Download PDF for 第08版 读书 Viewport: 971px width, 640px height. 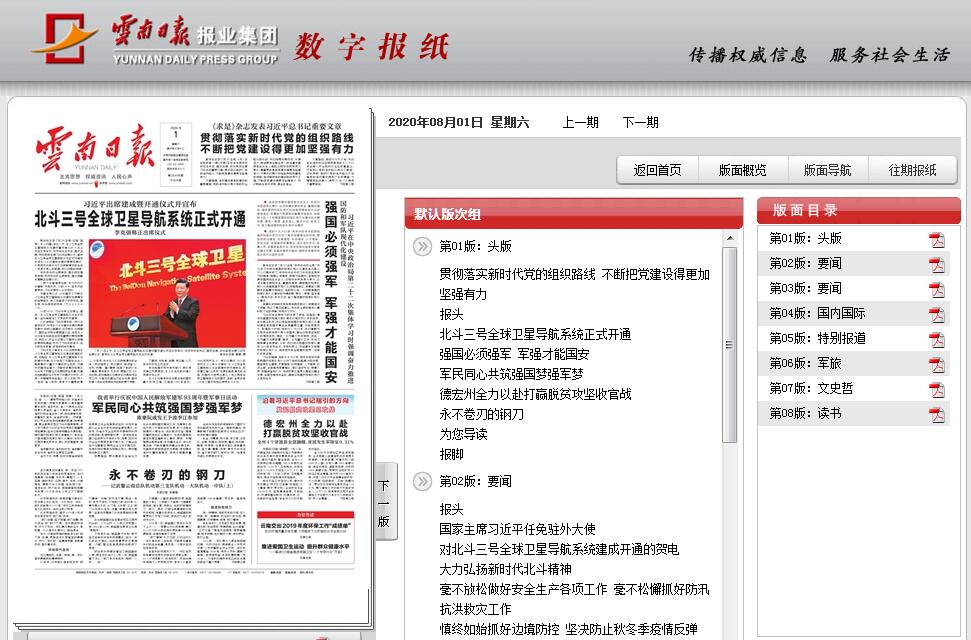(x=936, y=414)
